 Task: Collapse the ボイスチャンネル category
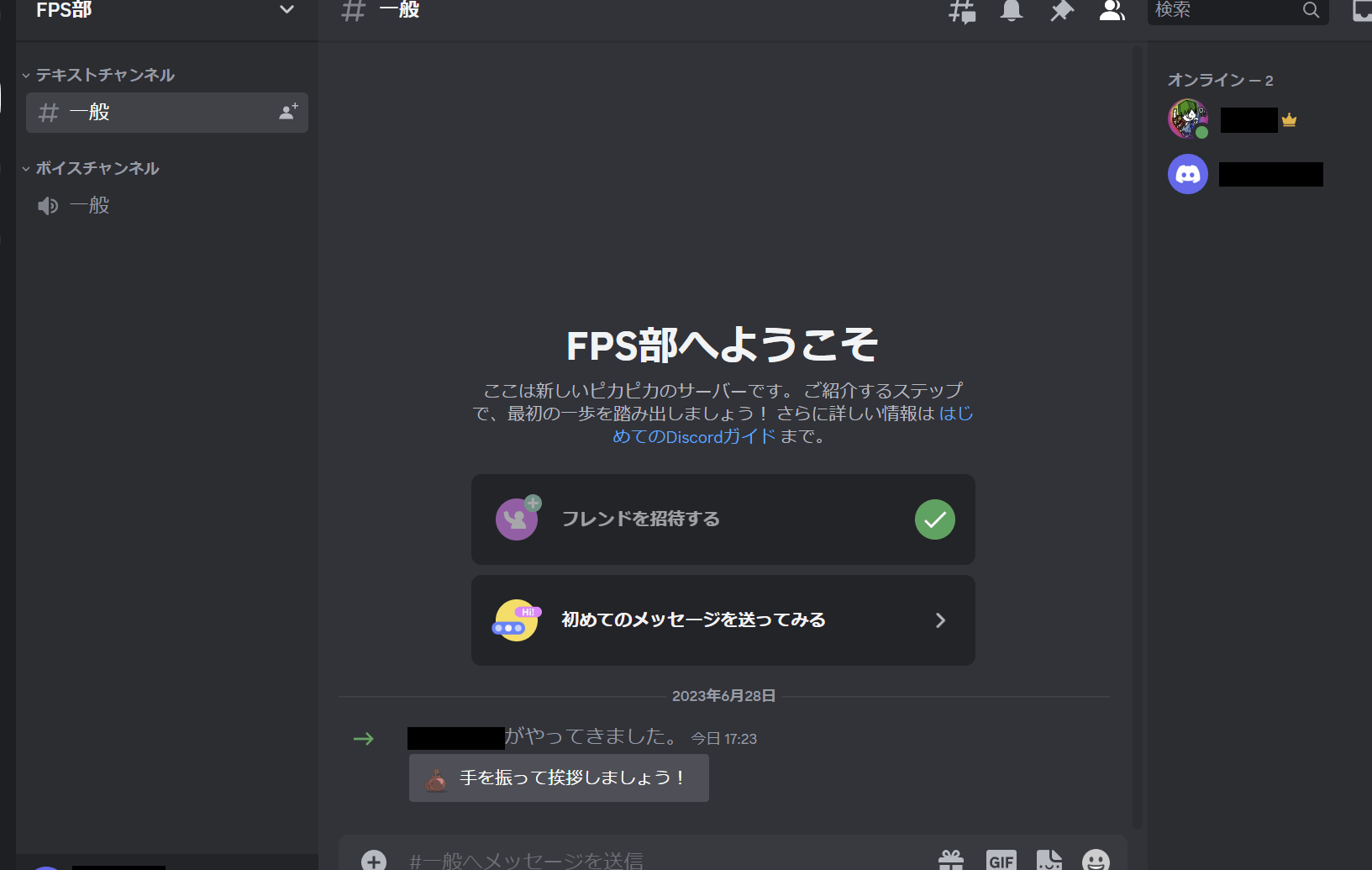91,168
